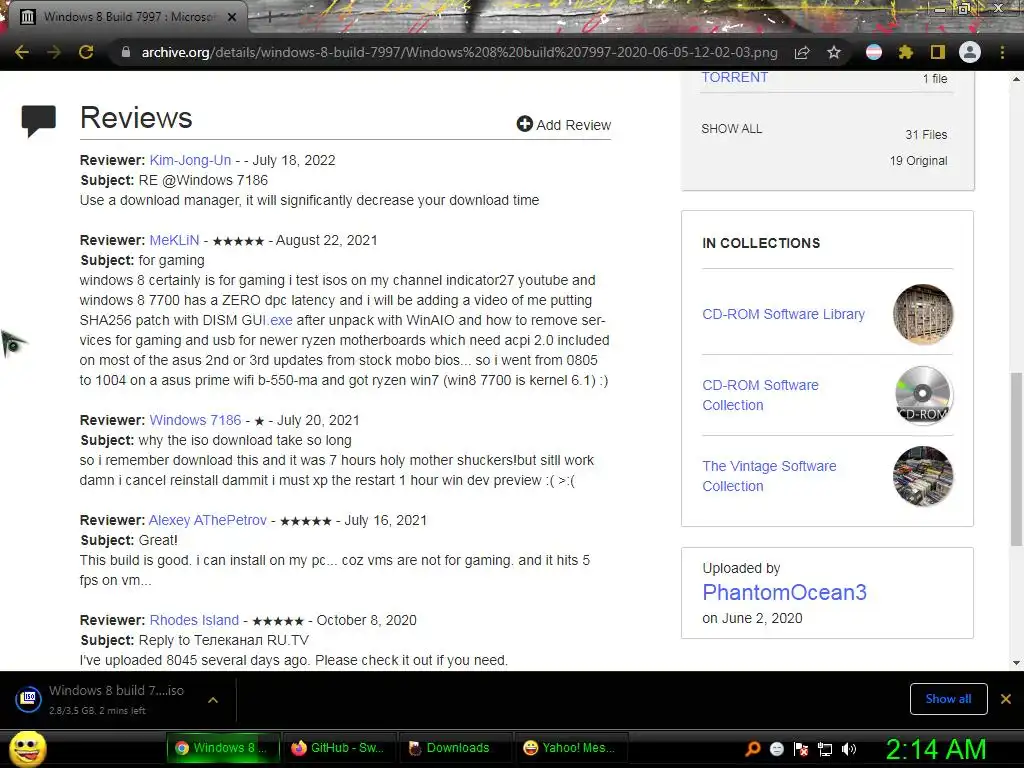This screenshot has height=768, width=1024.
Task: Open the Extensions puzzle piece menu
Action: pyautogui.click(x=905, y=52)
